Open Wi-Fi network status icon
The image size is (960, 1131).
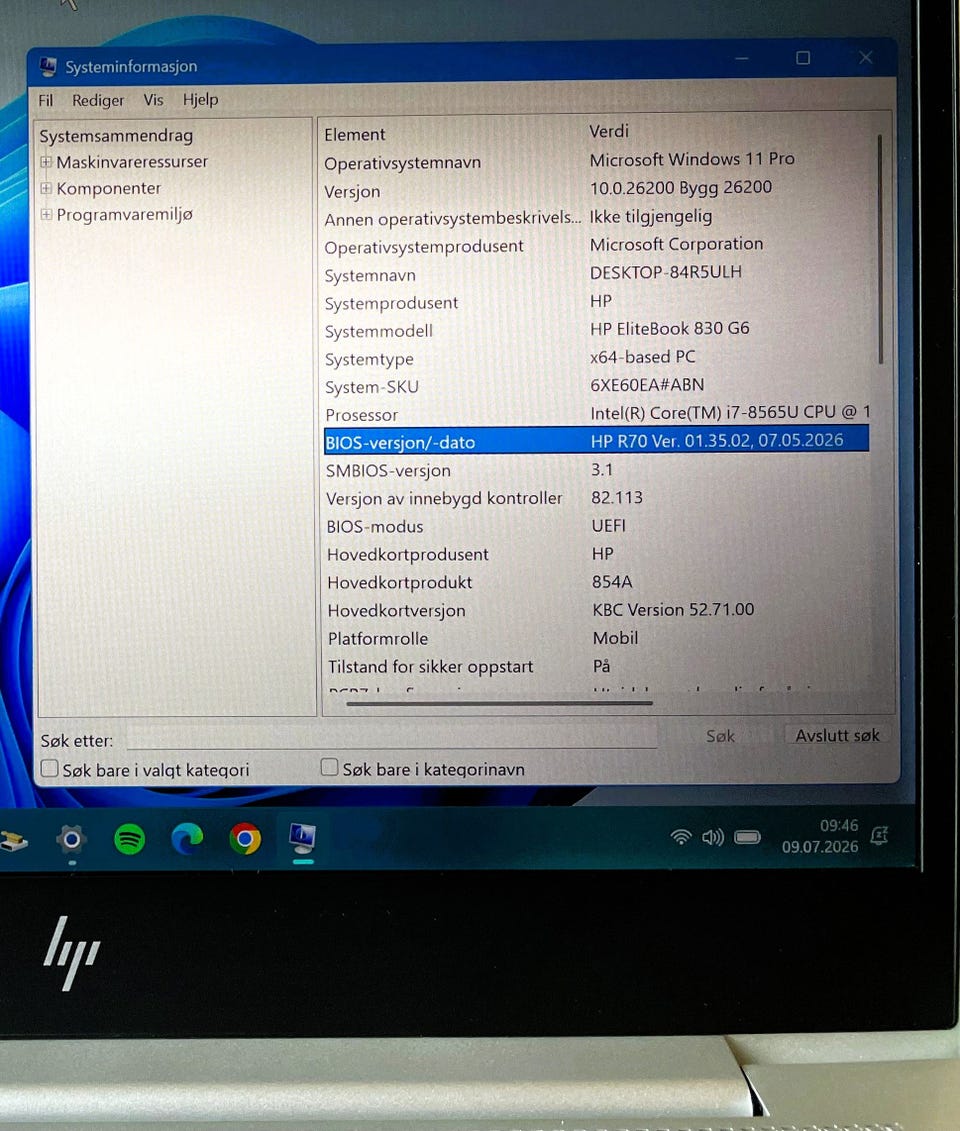point(681,837)
